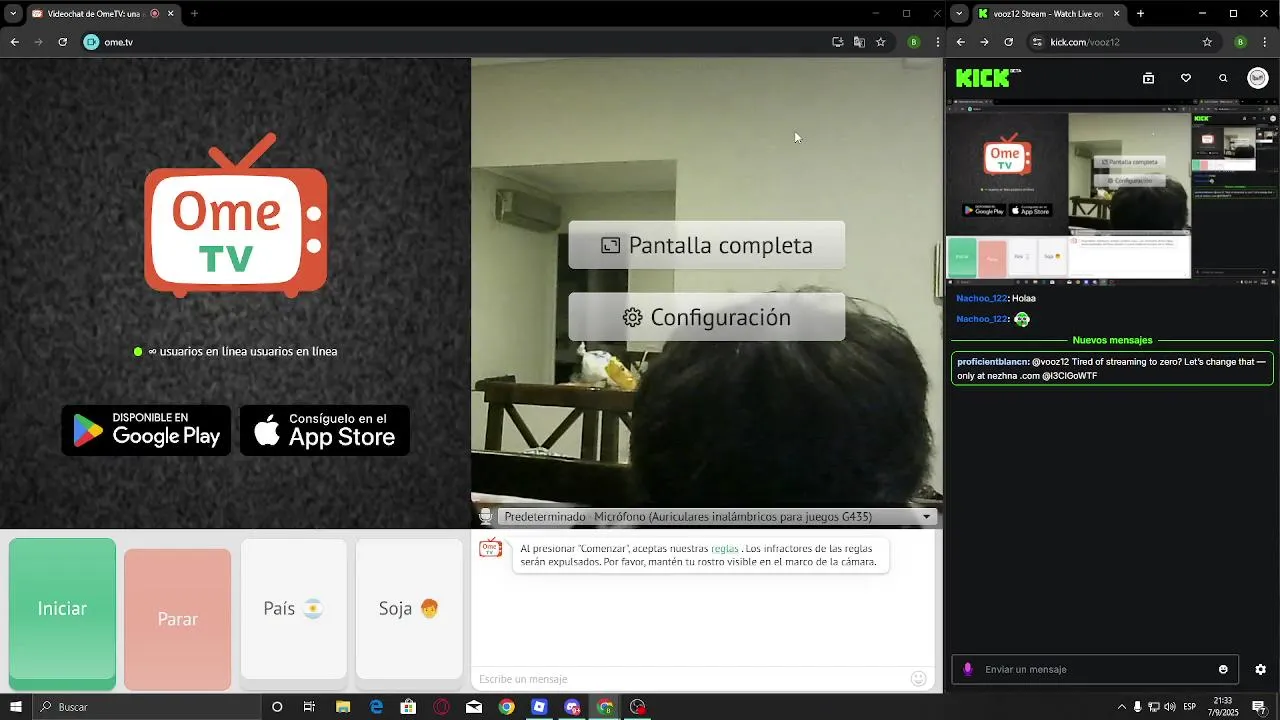Viewport: 1280px width, 720px height.
Task: Open notification center in taskbar
Action: pyautogui.click(x=1259, y=707)
